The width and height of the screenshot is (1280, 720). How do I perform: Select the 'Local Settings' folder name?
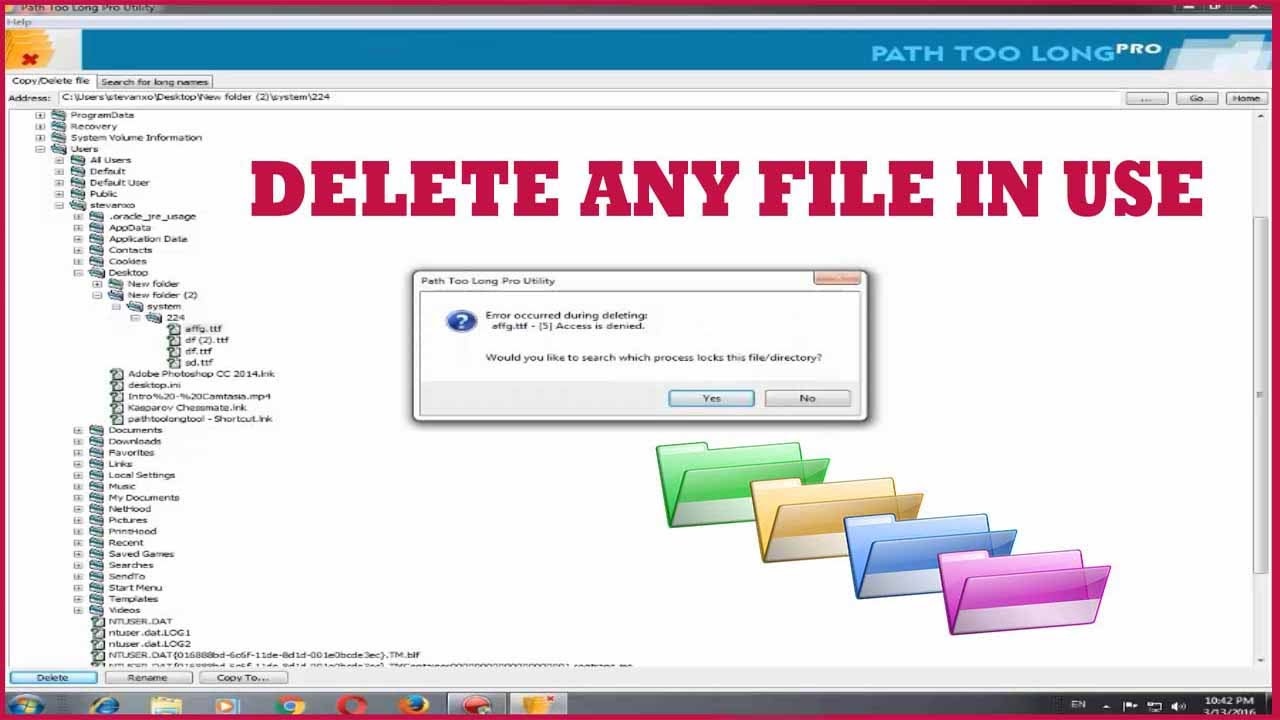[142, 475]
